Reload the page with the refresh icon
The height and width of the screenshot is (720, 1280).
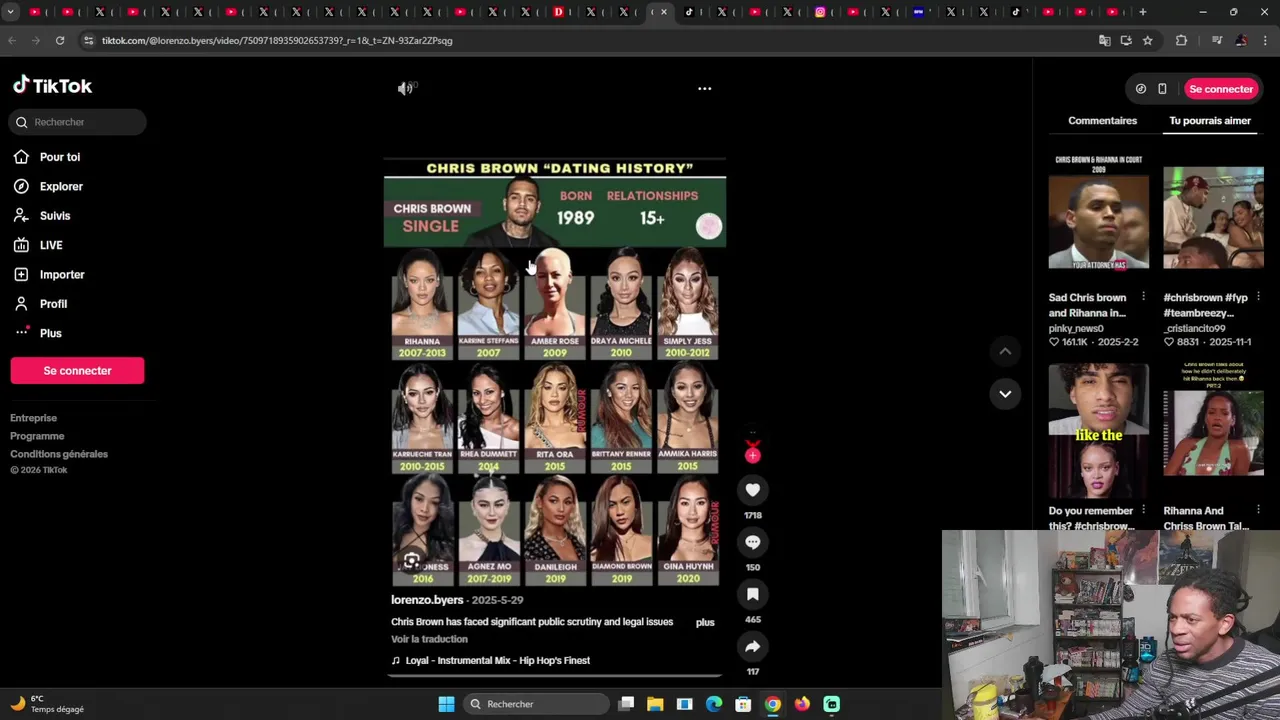pyautogui.click(x=60, y=41)
